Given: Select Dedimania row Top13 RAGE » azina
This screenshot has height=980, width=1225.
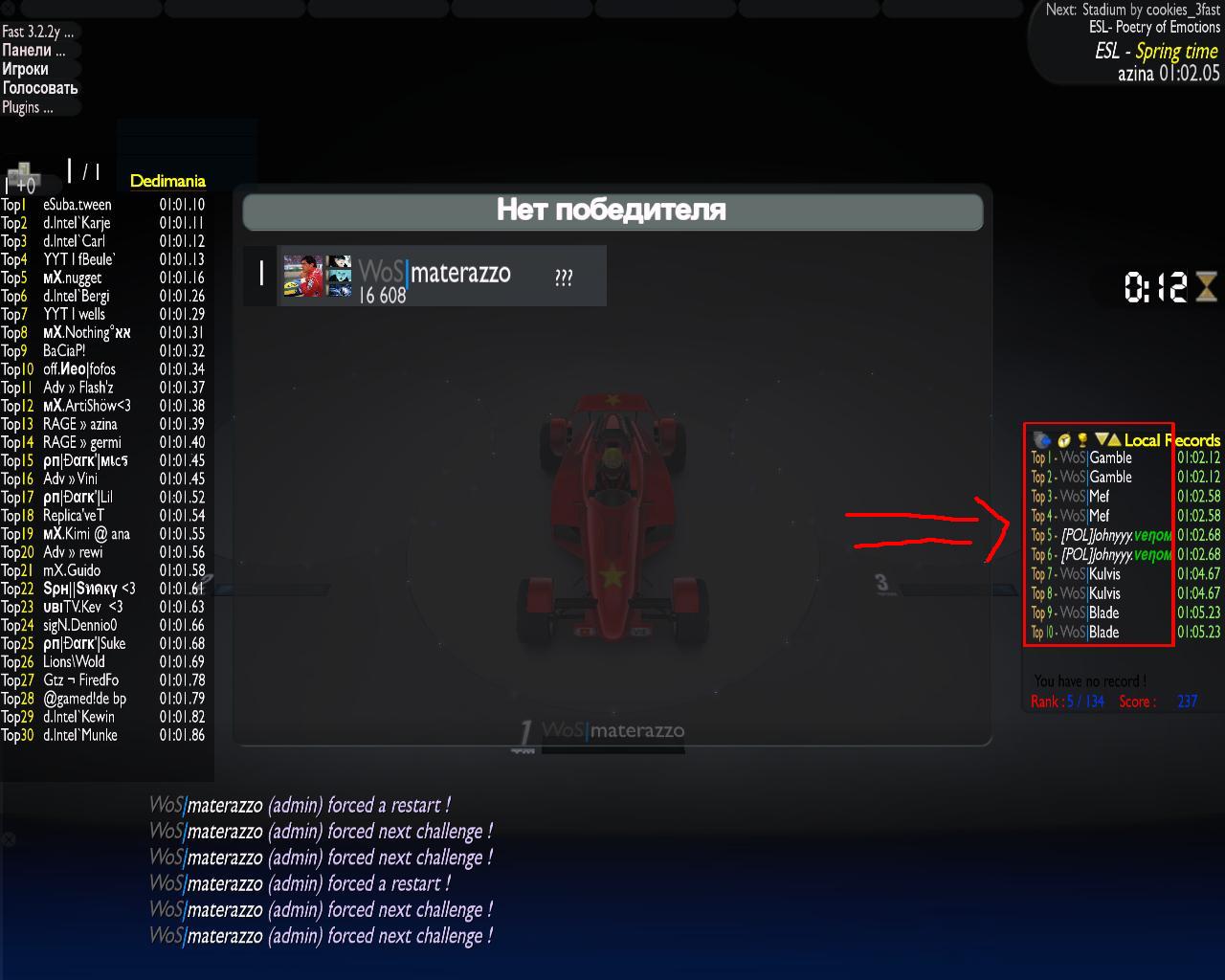Looking at the screenshot, I should [103, 424].
